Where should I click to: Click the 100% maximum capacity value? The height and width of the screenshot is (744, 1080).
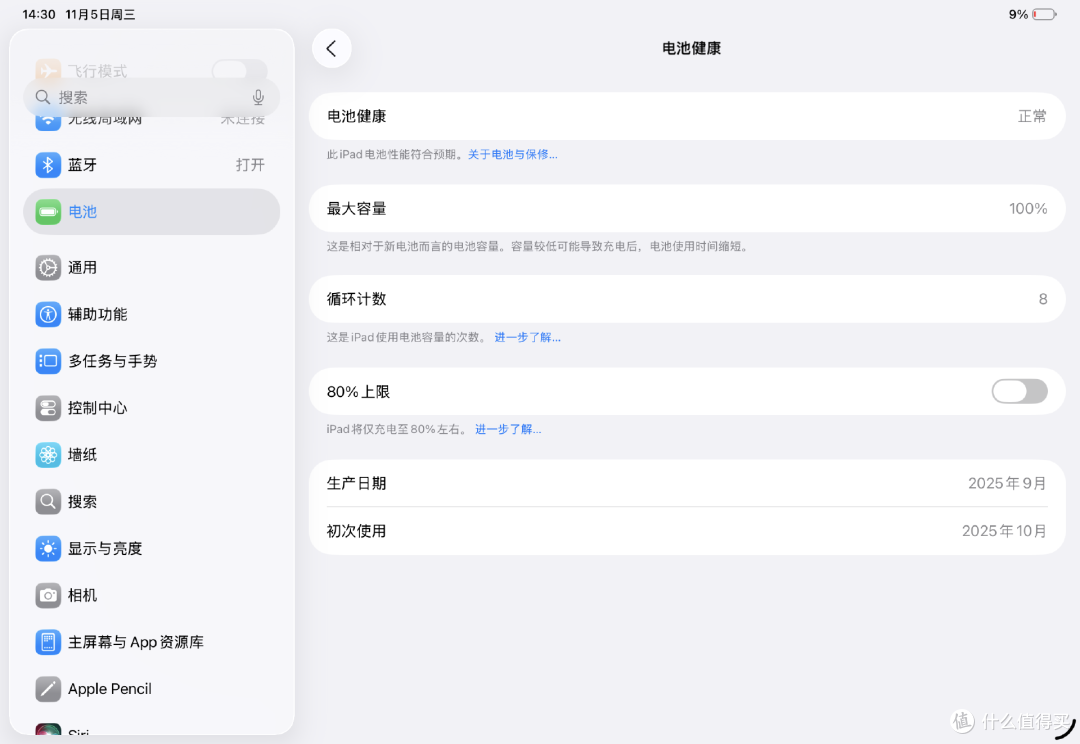tap(1028, 209)
